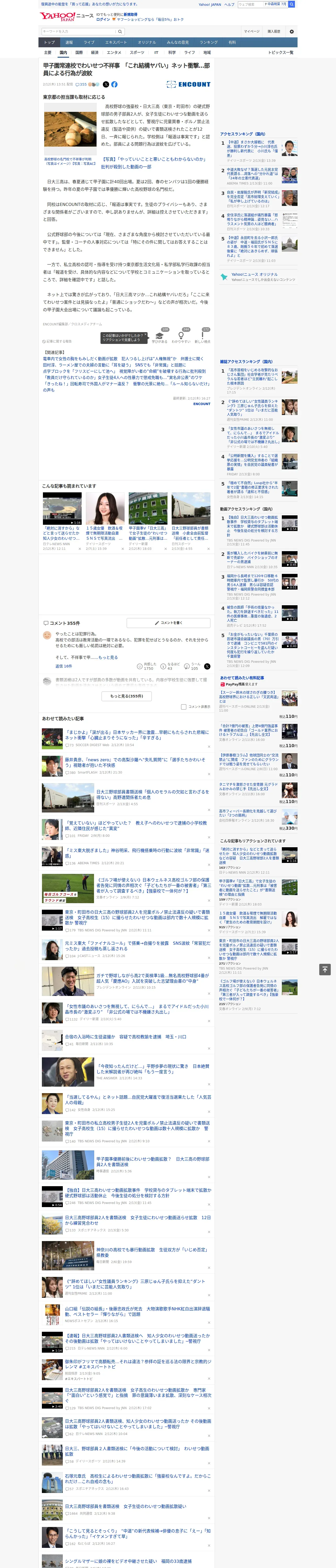React with 学びがある graduation cap icon
The height and width of the screenshot is (1568, 336).
pos(159,335)
